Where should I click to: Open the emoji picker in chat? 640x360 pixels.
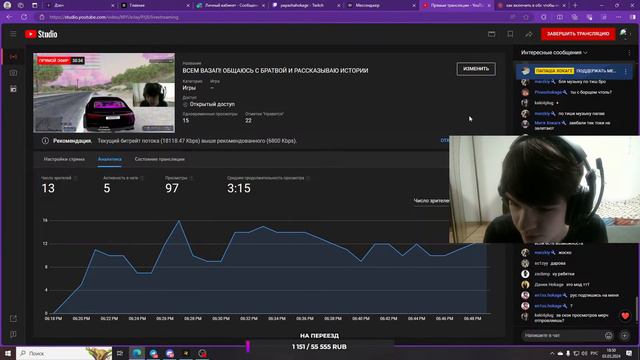[609, 336]
